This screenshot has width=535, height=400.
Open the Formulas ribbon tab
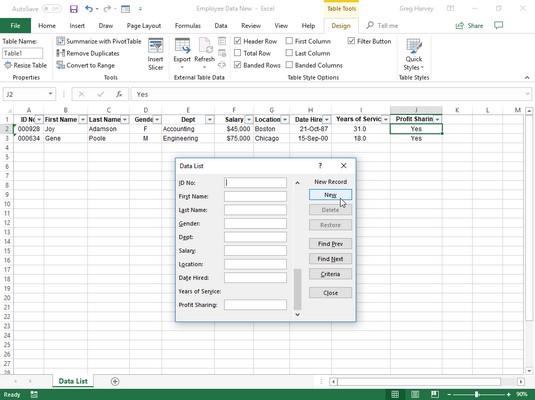click(x=188, y=26)
